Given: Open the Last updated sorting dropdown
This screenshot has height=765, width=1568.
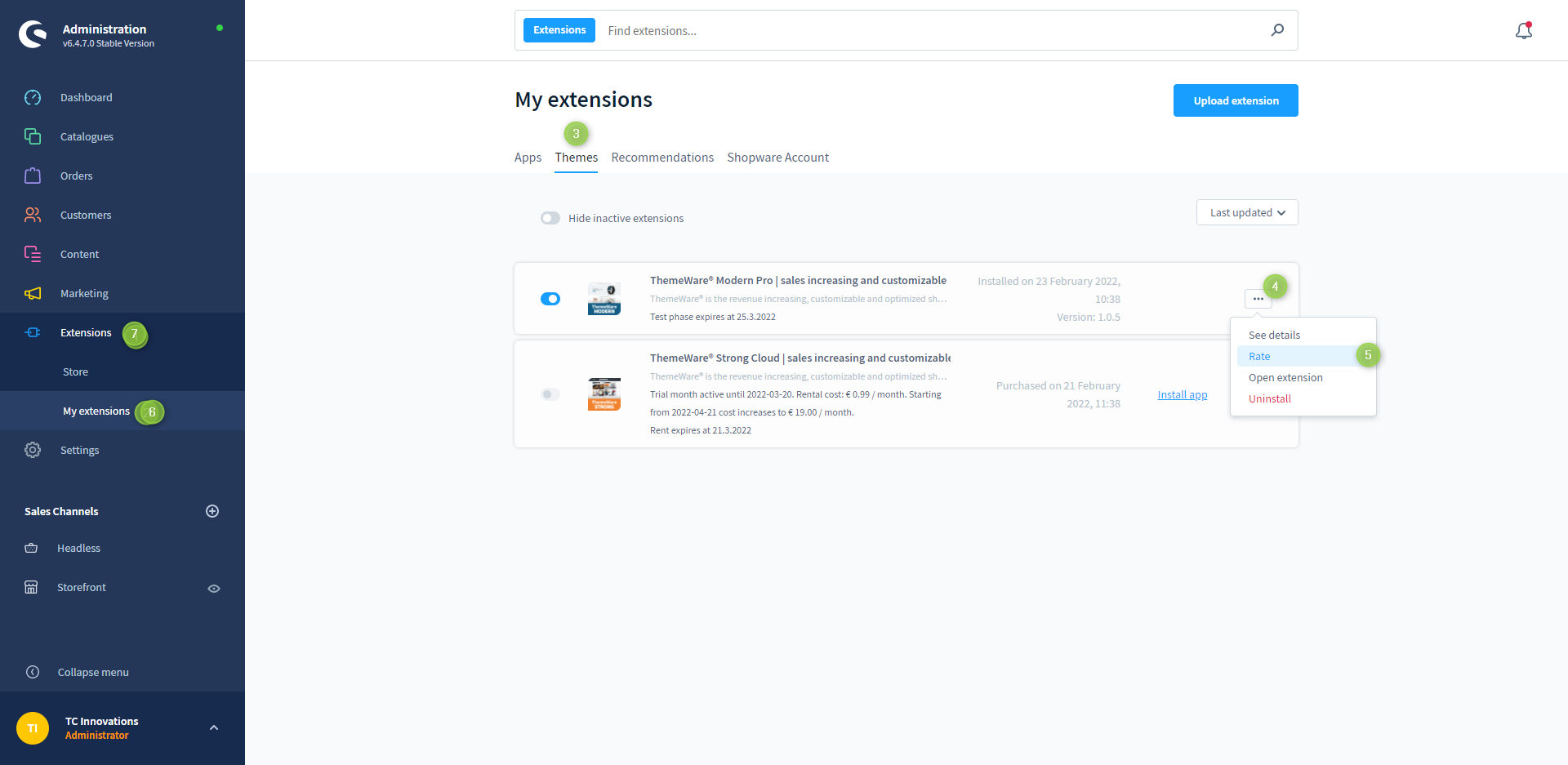Looking at the screenshot, I should [x=1247, y=212].
